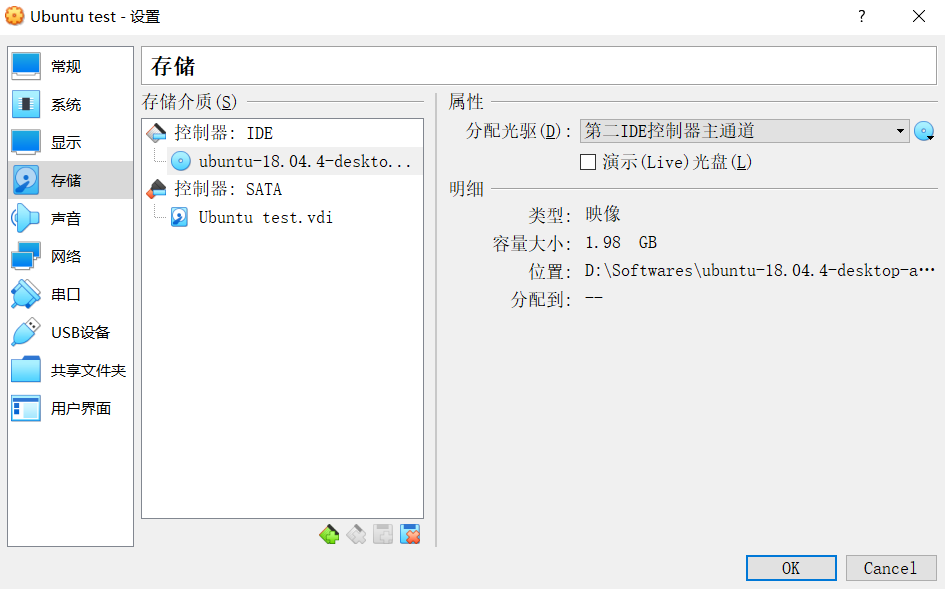Open the 常规 (General) settings category

point(71,66)
